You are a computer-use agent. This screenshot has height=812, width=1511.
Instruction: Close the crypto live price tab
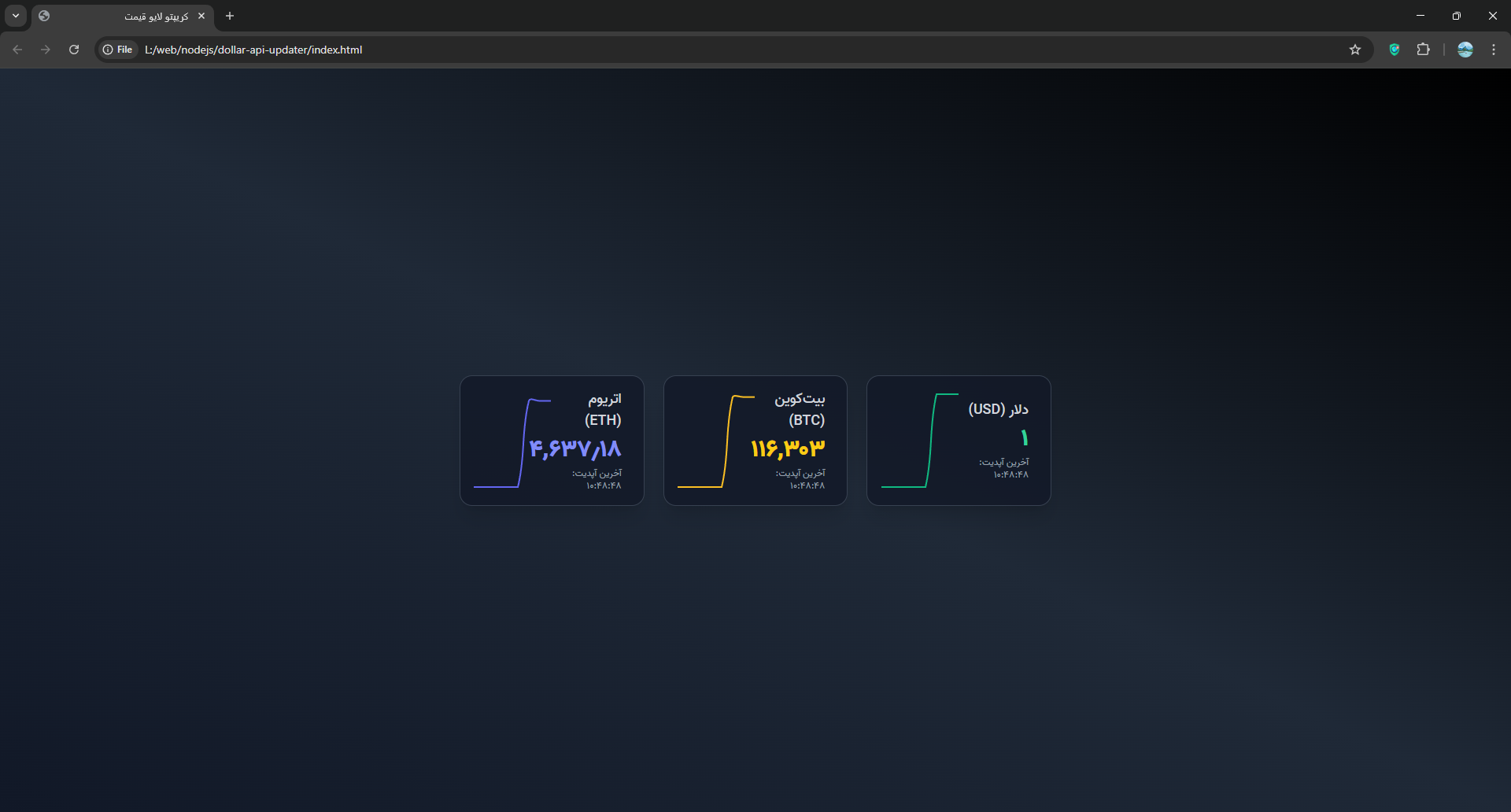pyautogui.click(x=201, y=16)
